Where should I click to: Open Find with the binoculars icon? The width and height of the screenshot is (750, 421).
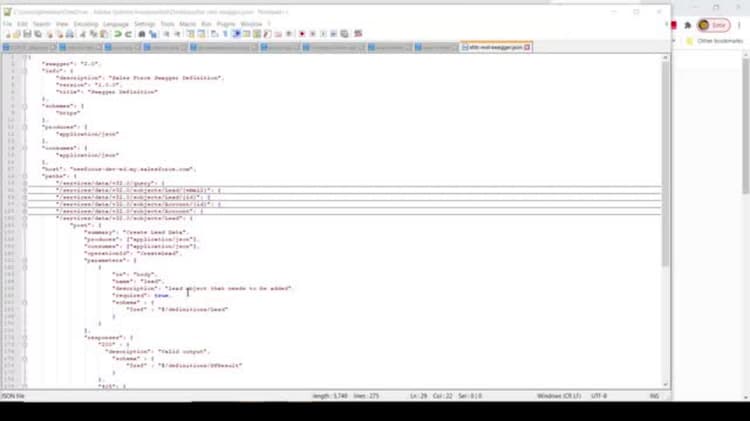[x=142, y=34]
